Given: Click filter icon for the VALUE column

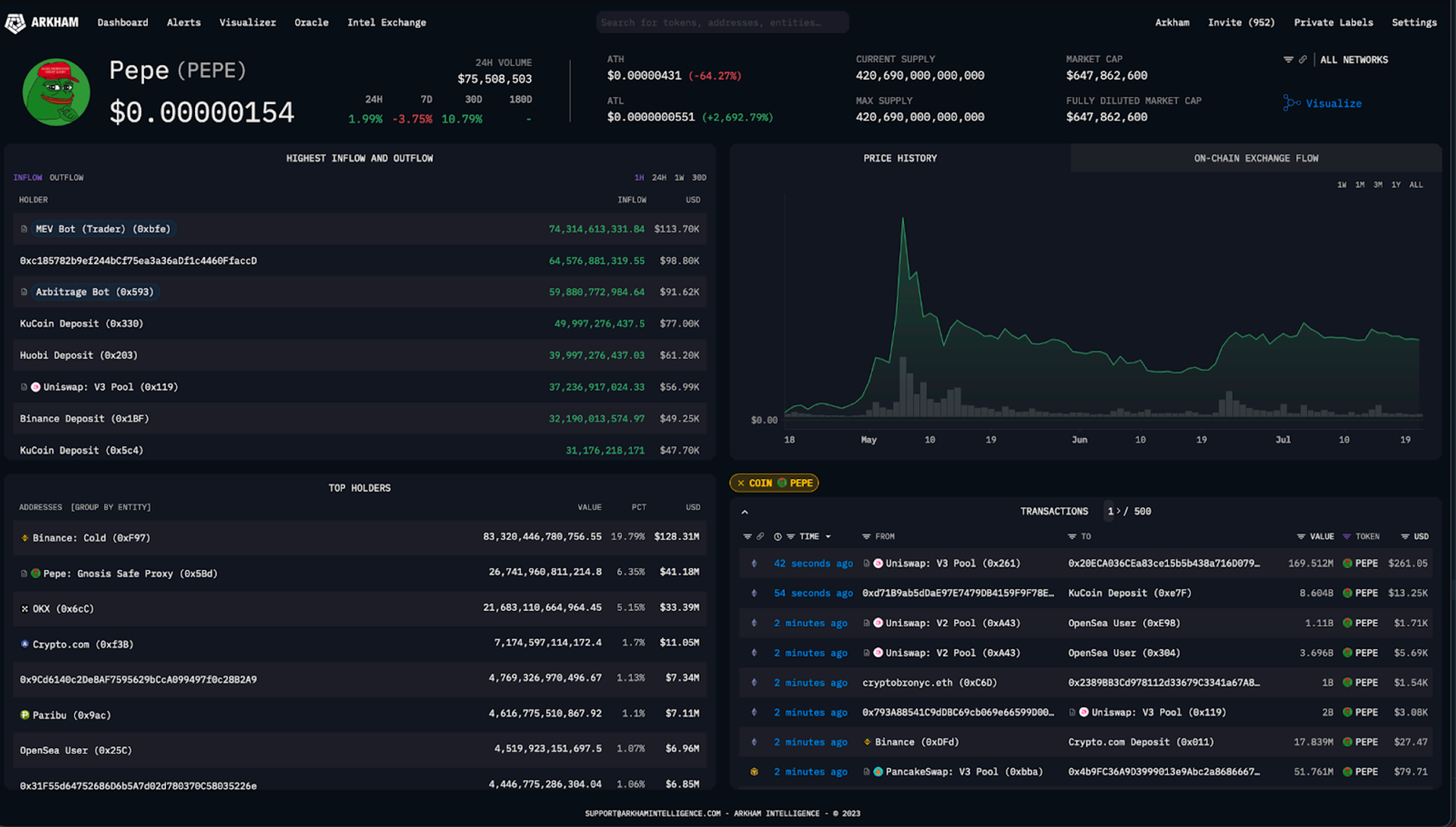Looking at the screenshot, I should tap(1301, 537).
